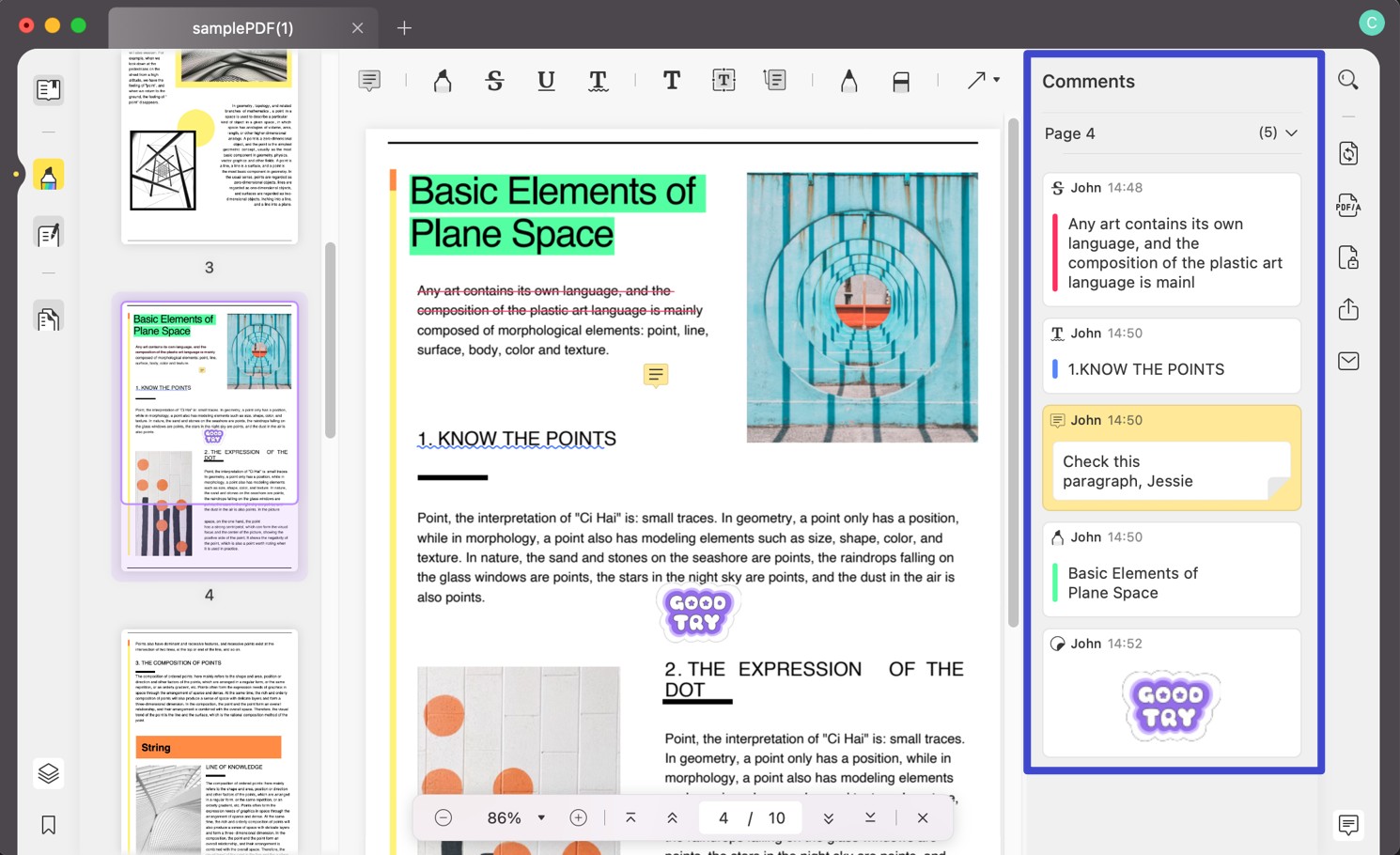This screenshot has height=855, width=1400.
Task: Close the page navigation bar
Action: coord(923,818)
